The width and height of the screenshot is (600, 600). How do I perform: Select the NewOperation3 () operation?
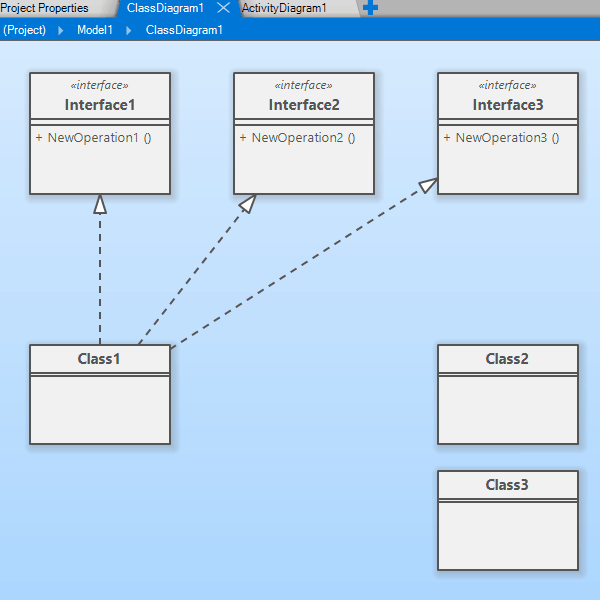[502, 138]
